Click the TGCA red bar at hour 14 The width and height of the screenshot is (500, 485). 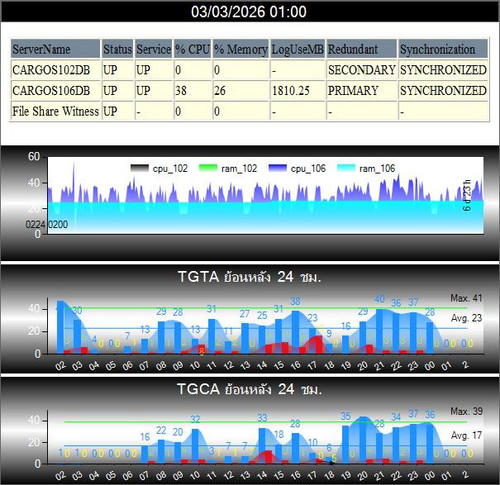pos(269,457)
